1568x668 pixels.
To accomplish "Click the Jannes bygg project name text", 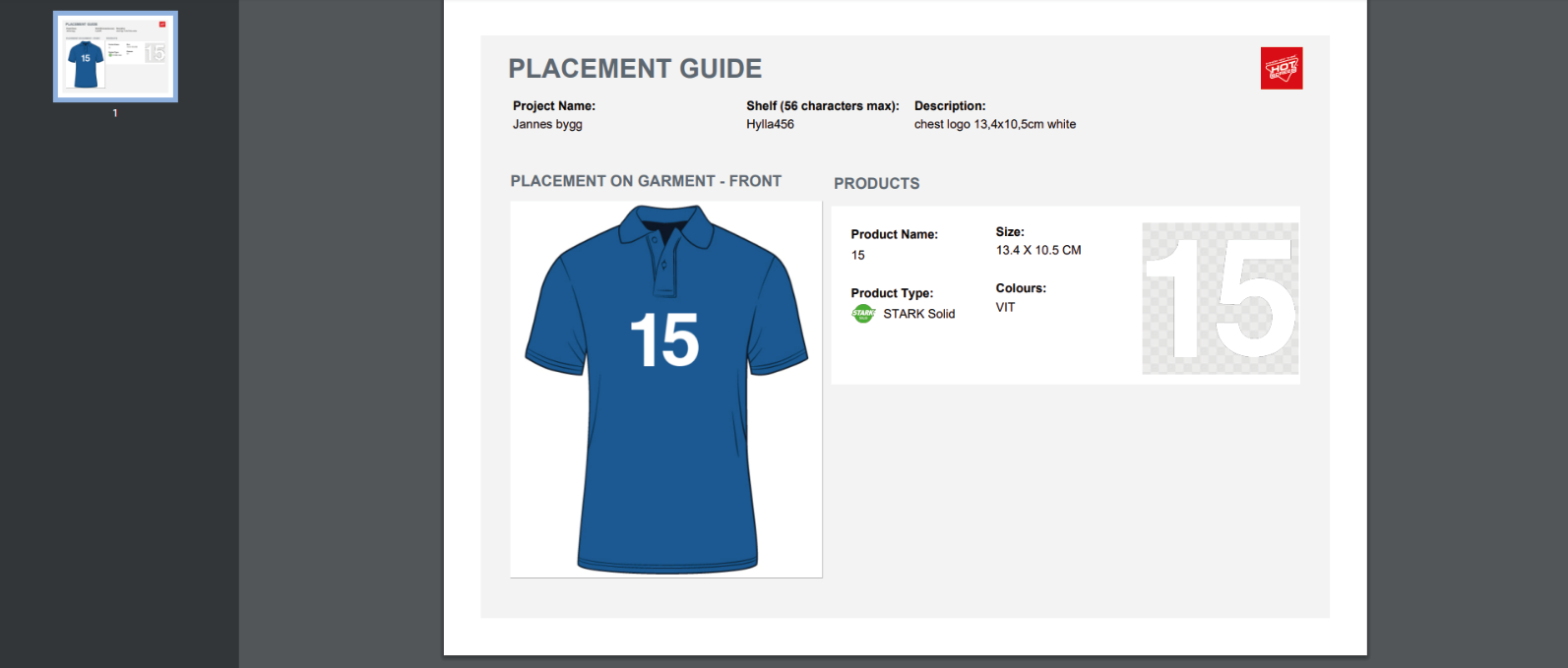I will (x=547, y=125).
